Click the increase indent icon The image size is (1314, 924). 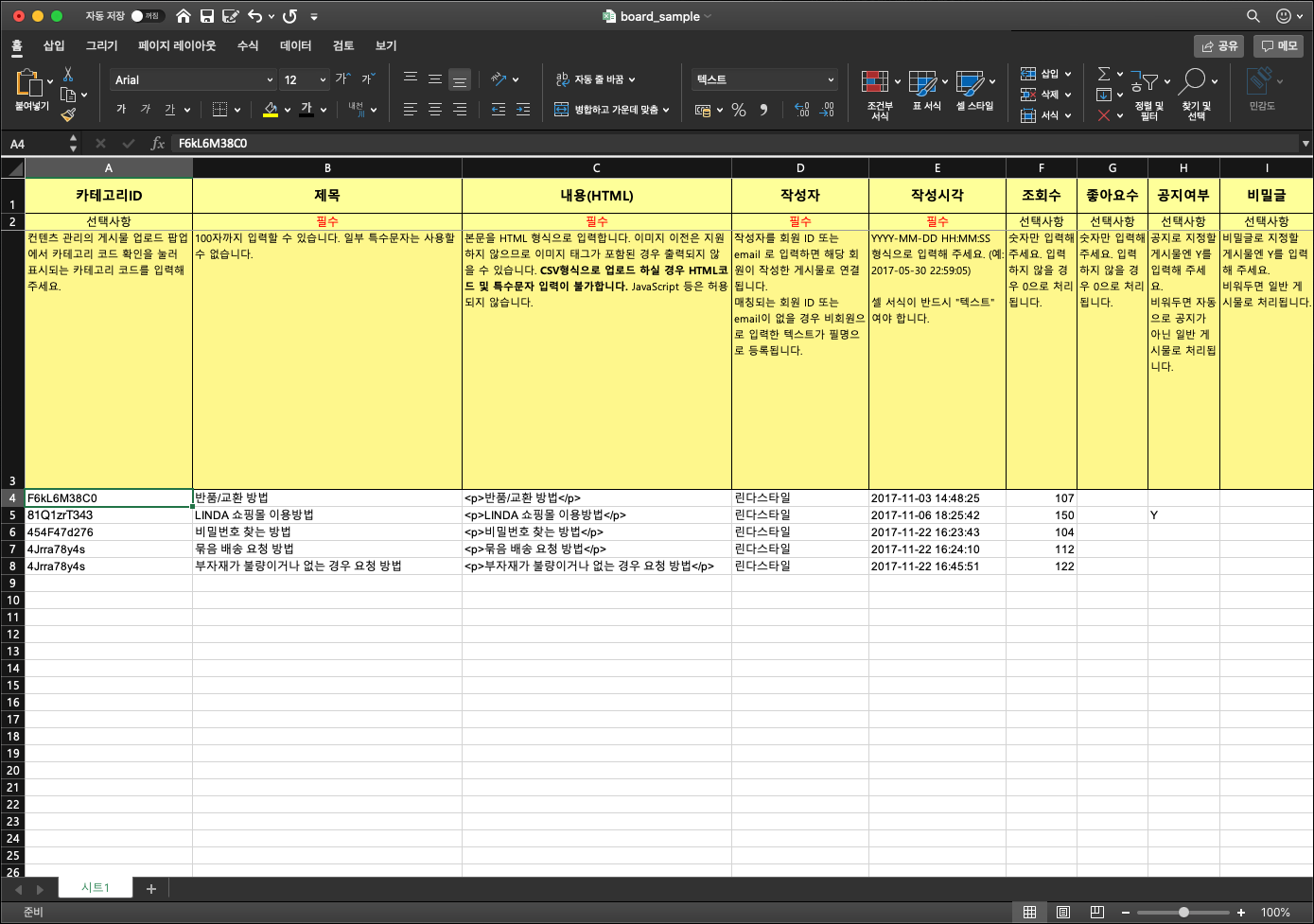(x=523, y=110)
